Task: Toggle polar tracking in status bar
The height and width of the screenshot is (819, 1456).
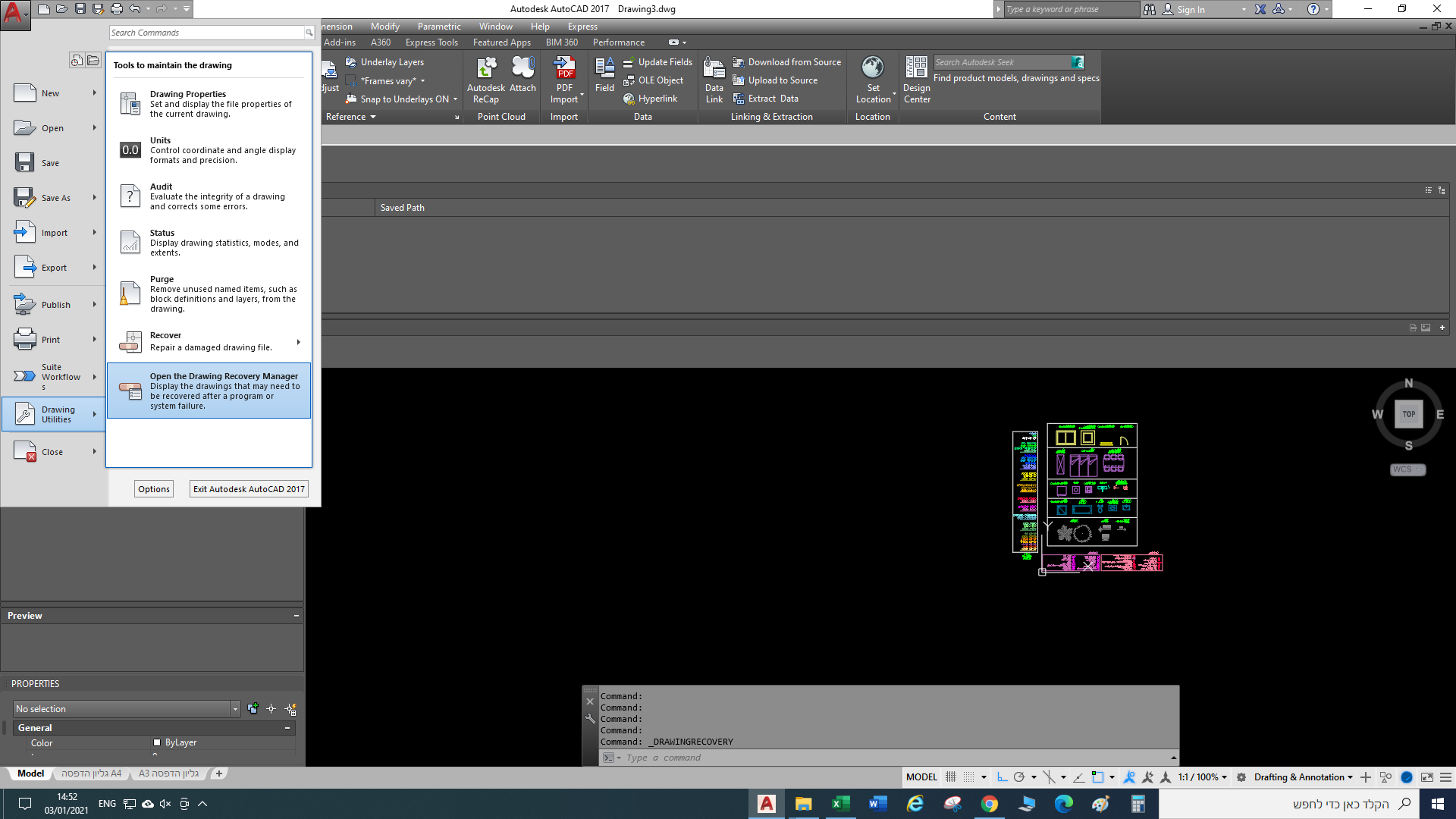Action: [1019, 777]
